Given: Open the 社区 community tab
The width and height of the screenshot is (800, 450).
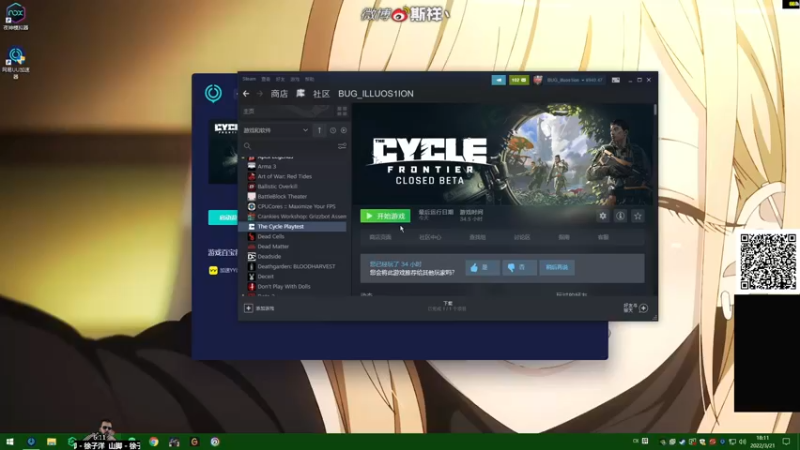Looking at the screenshot, I should (321, 94).
